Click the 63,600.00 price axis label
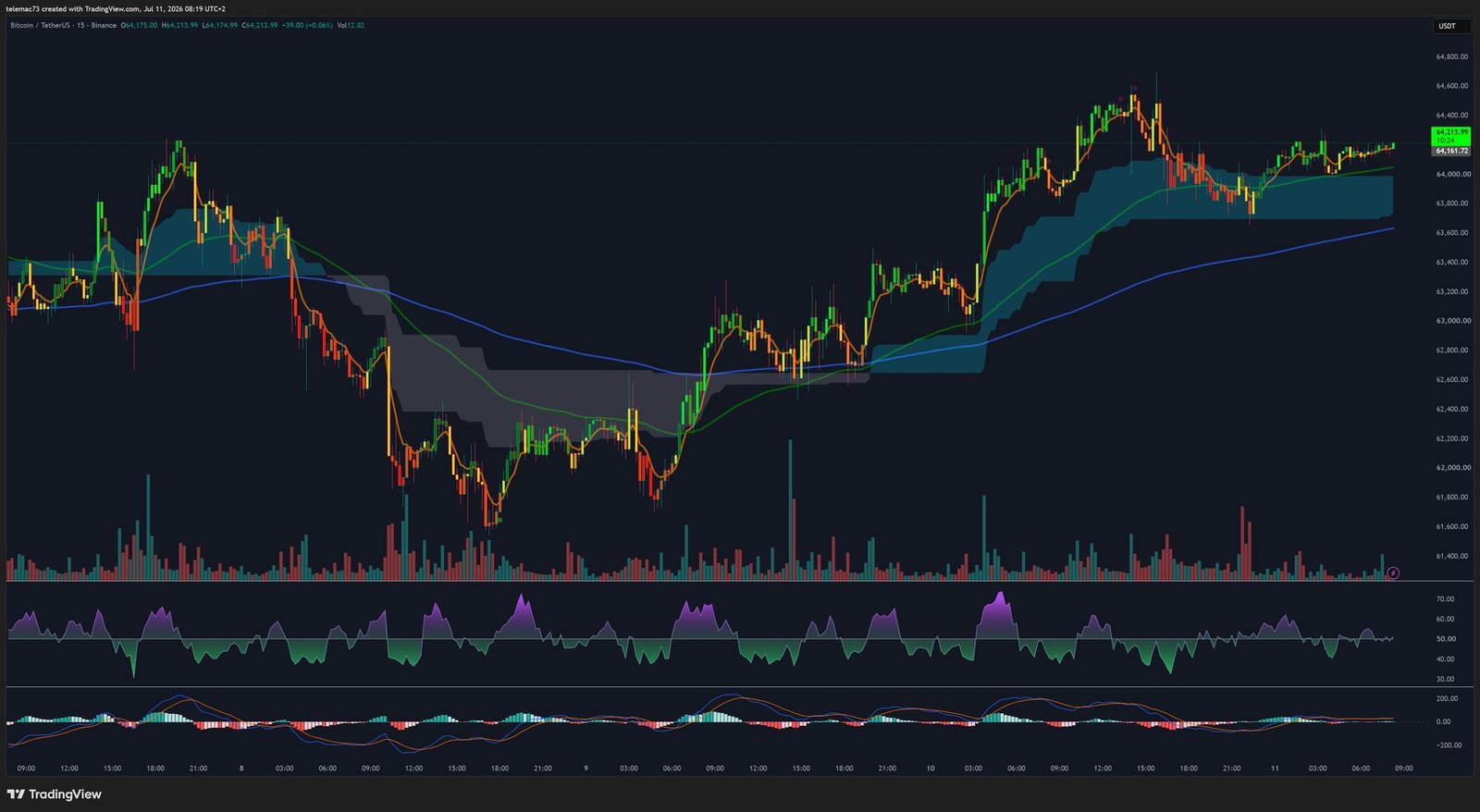Screen dimensions: 1480x812 point(1451,233)
